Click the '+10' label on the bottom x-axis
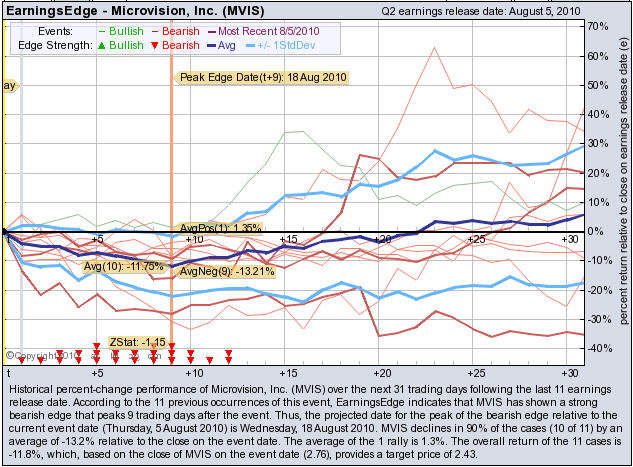633x467 pixels. tap(195, 373)
